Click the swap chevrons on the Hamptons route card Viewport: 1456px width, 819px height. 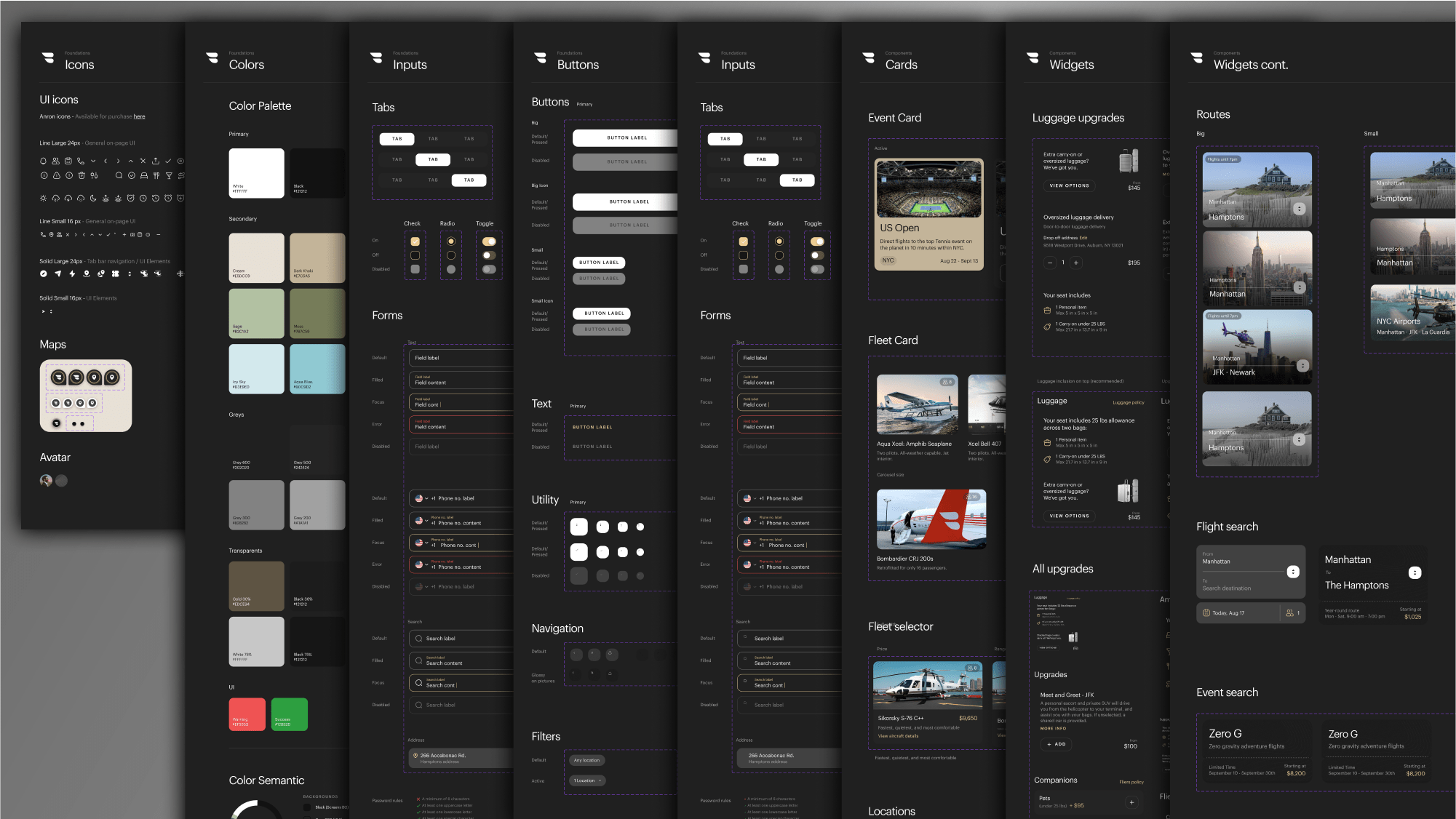coord(1300,207)
